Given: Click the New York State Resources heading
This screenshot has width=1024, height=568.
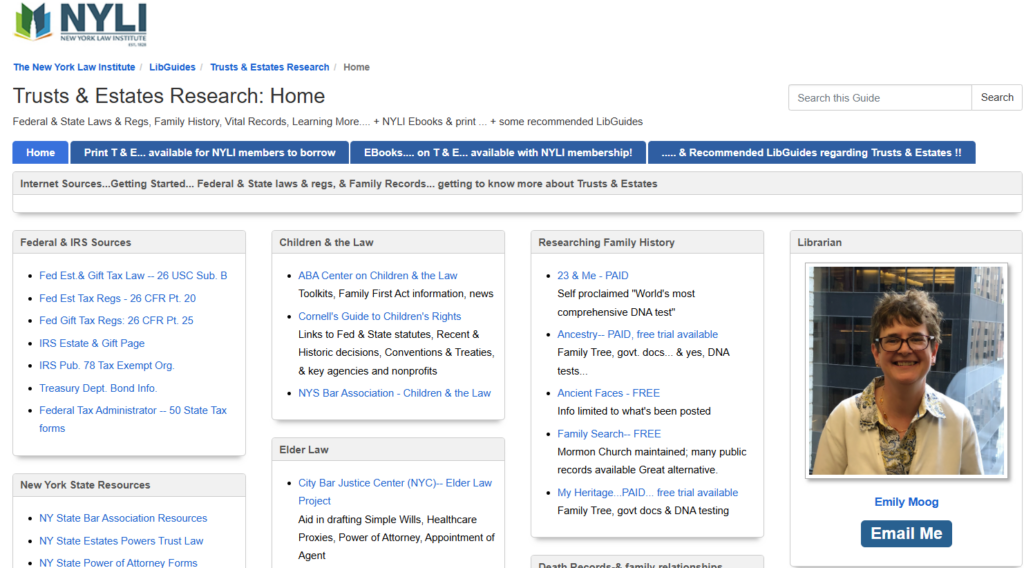Looking at the screenshot, I should pyautogui.click(x=85, y=485).
